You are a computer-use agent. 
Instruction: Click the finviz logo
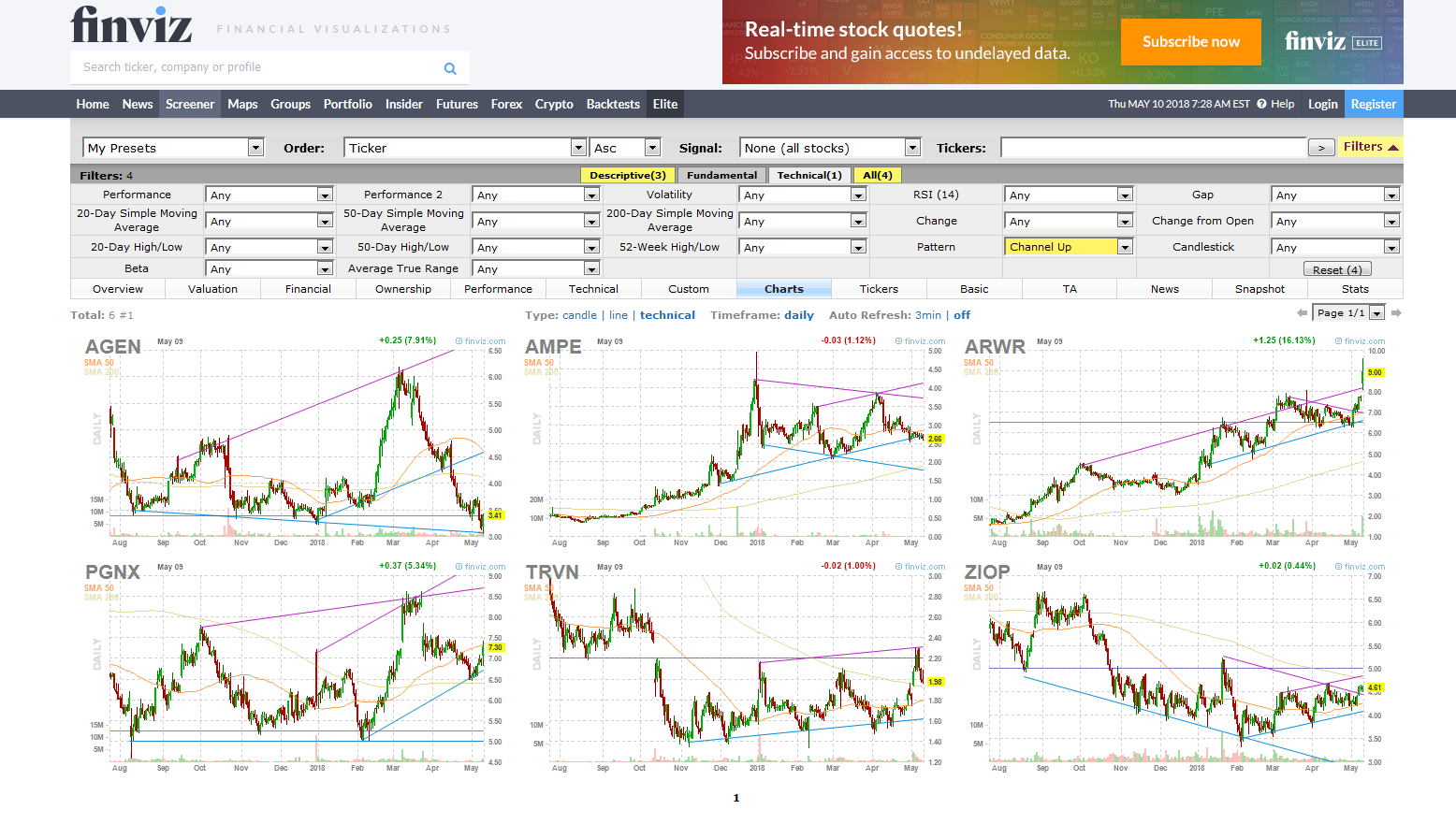pos(131,24)
